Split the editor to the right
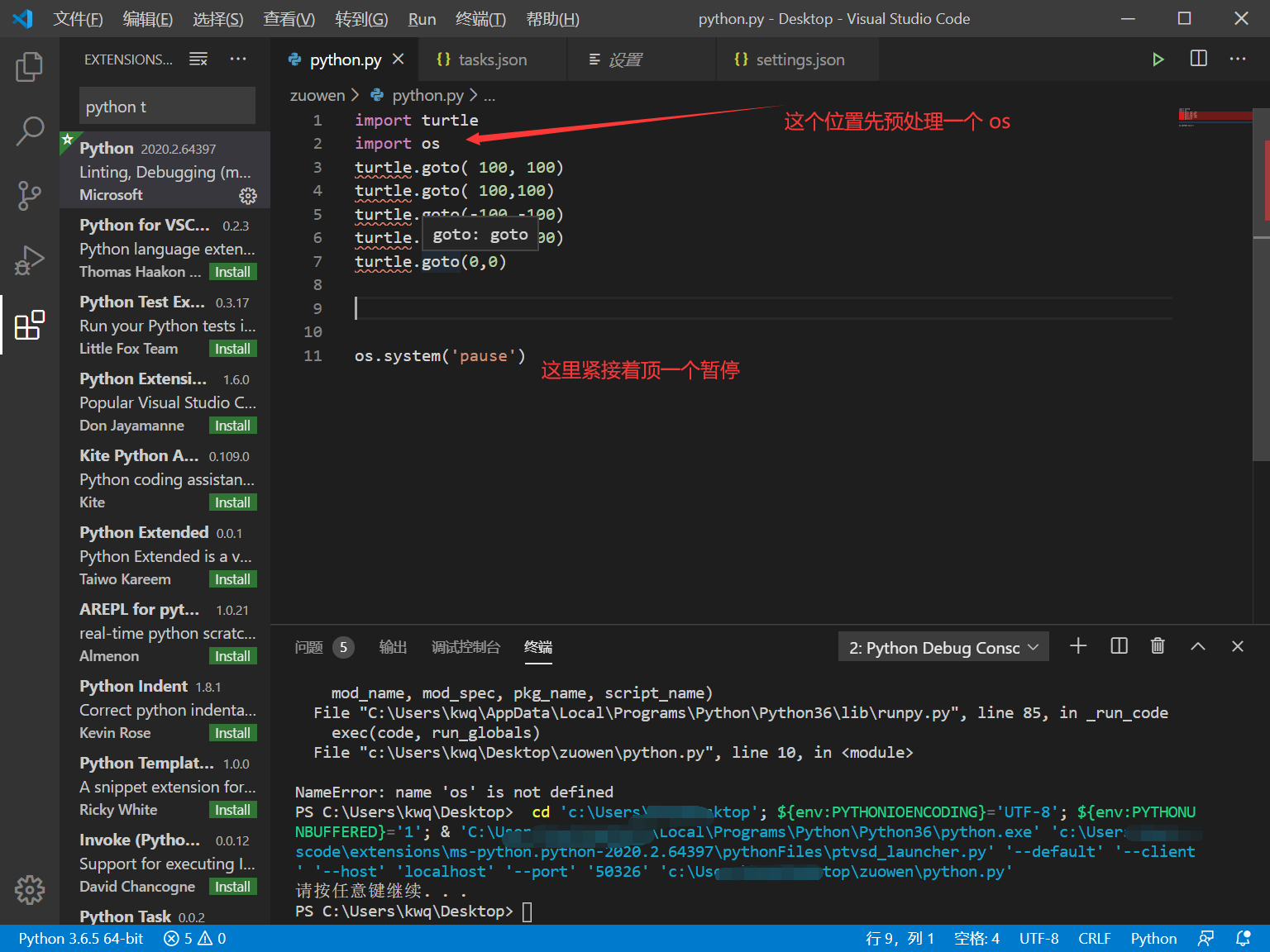Image resolution: width=1270 pixels, height=952 pixels. pyautogui.click(x=1198, y=59)
